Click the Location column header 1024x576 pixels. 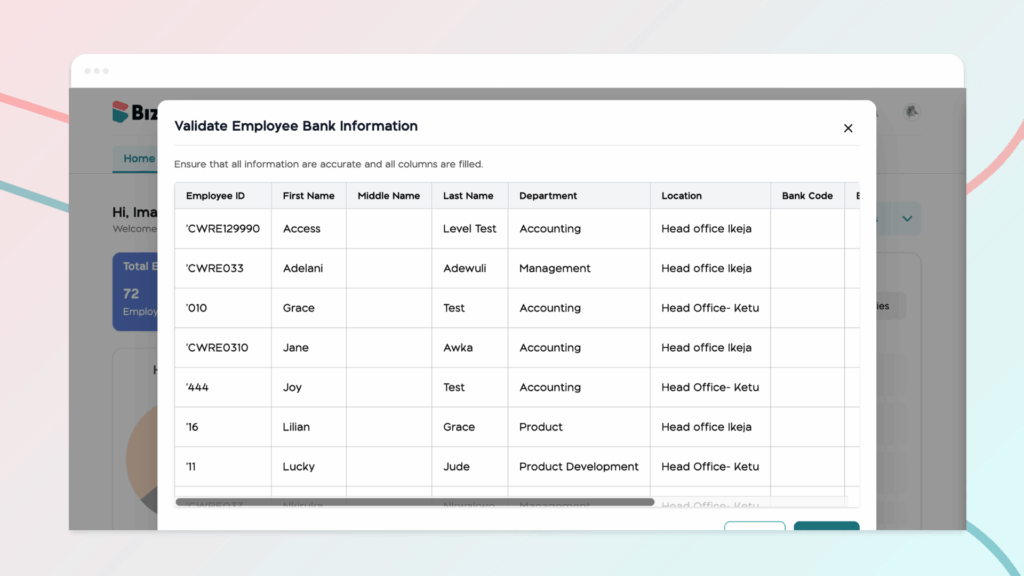681,196
